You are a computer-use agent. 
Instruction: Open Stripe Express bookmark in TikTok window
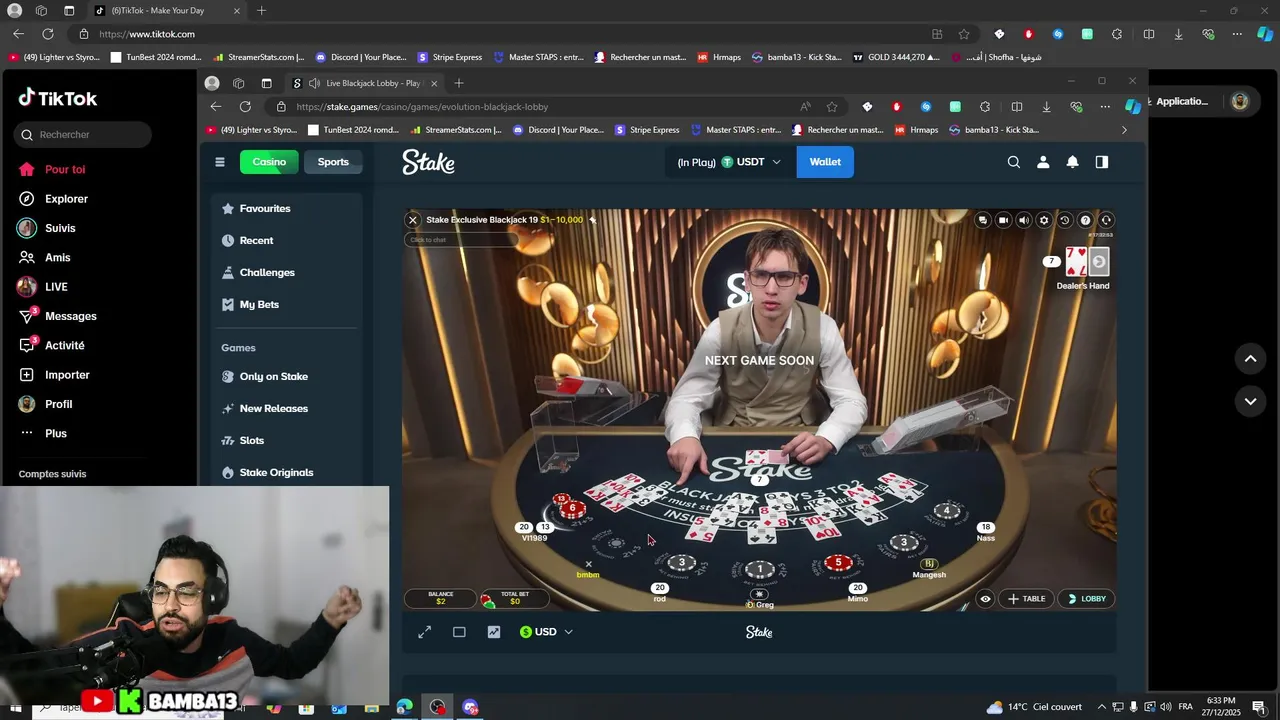[x=449, y=57]
